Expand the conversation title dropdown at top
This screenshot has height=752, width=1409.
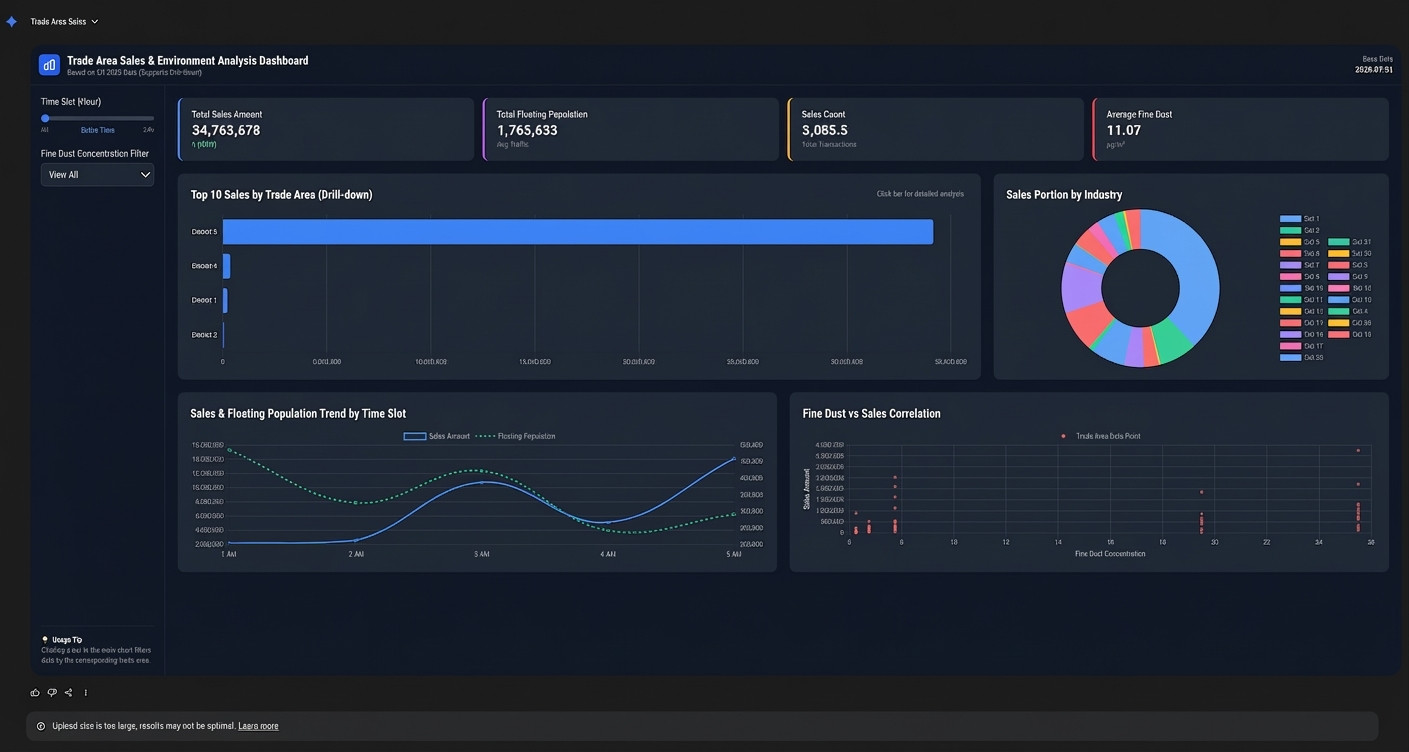point(94,21)
